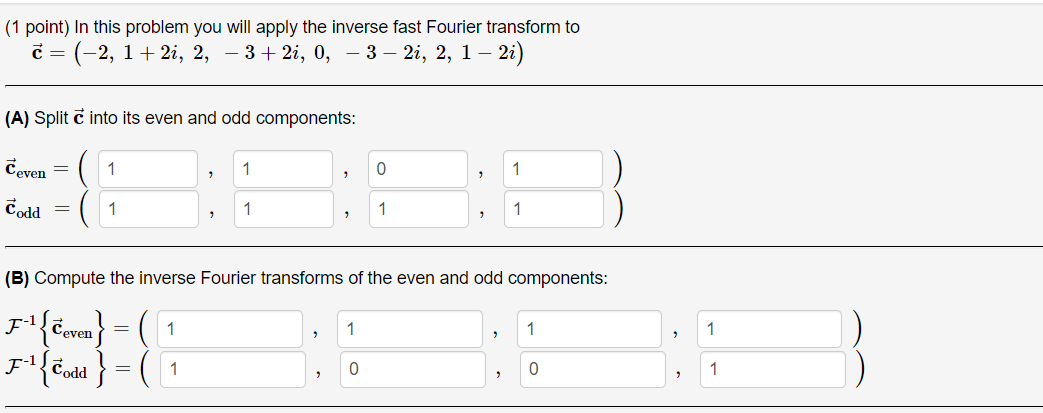This screenshot has height=413, width=1043.
Task: Click fourth box of inverse transform of c_odd
Action: click(x=773, y=369)
